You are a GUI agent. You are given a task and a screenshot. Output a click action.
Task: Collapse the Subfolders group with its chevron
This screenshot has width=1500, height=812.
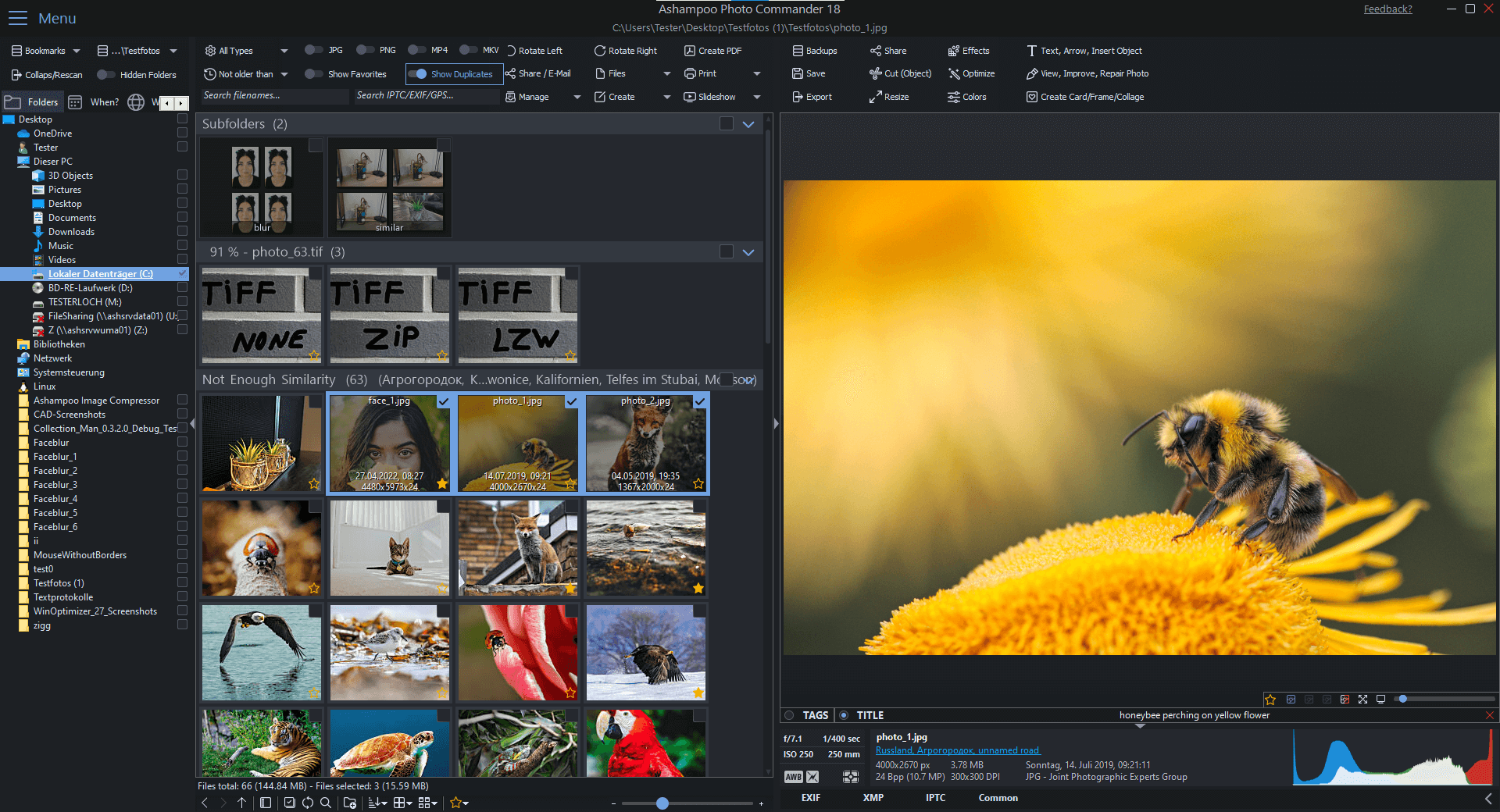pos(748,123)
